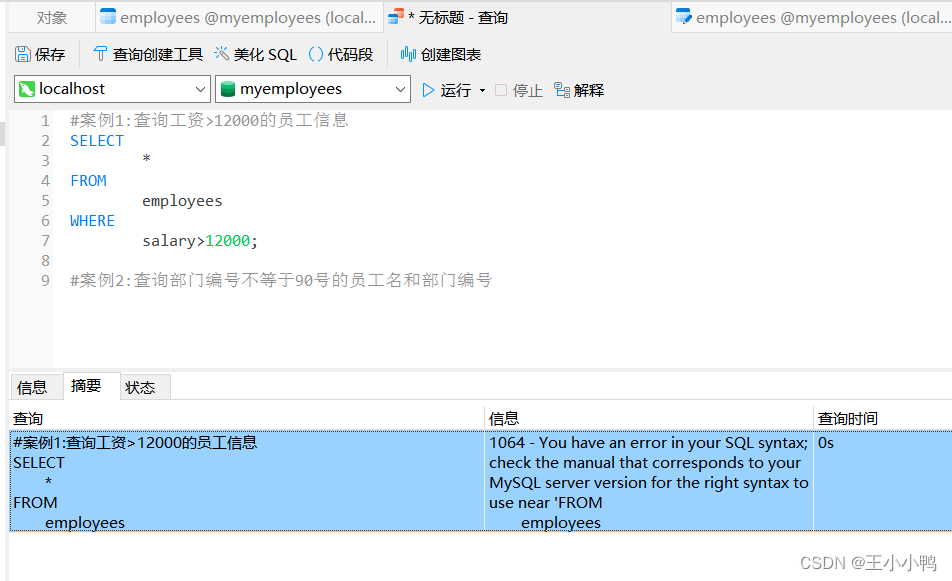Viewport: 952px width, 581px height.
Task: Click the salary>12000; condition line
Action: point(200,241)
